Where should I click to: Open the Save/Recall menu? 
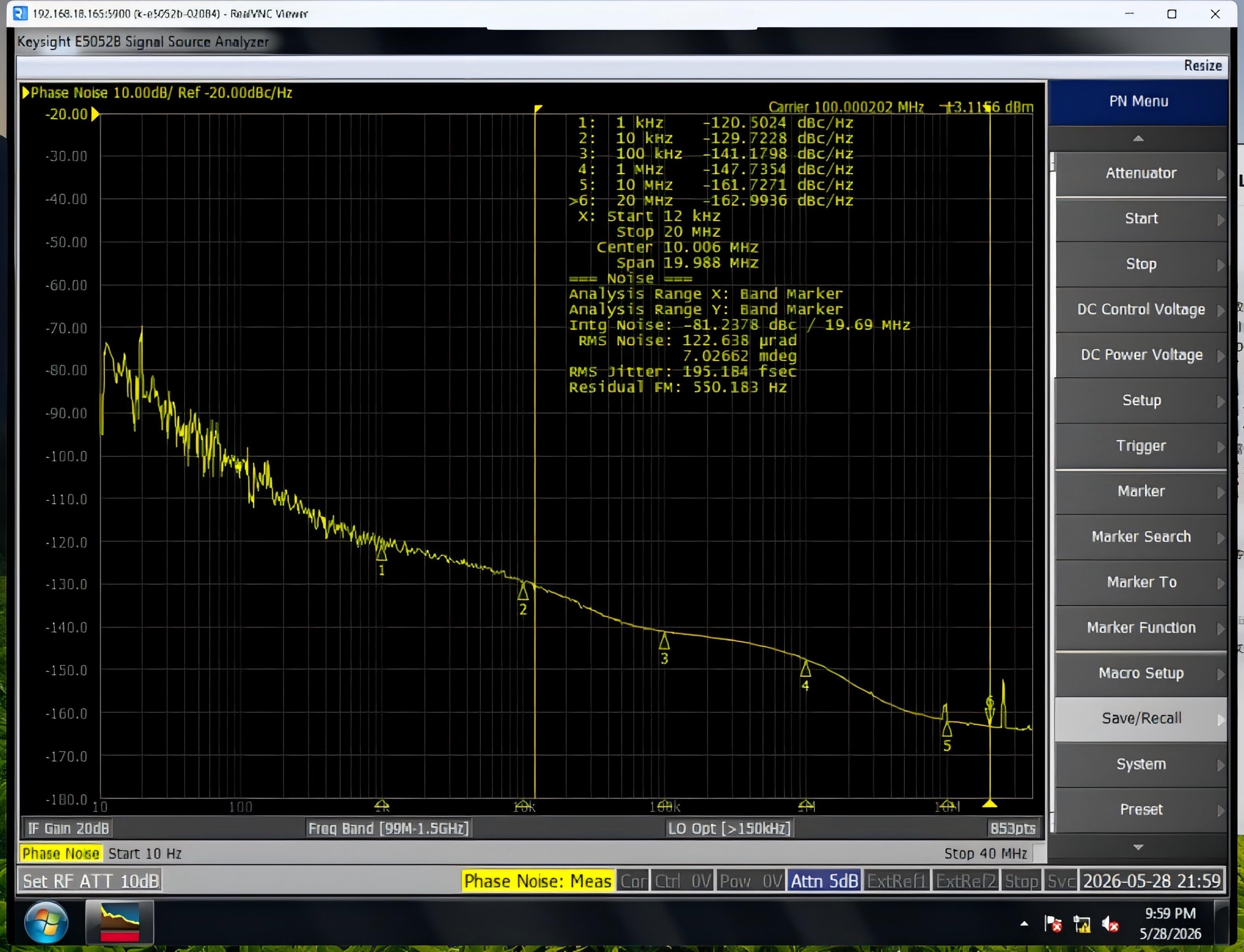(1141, 719)
